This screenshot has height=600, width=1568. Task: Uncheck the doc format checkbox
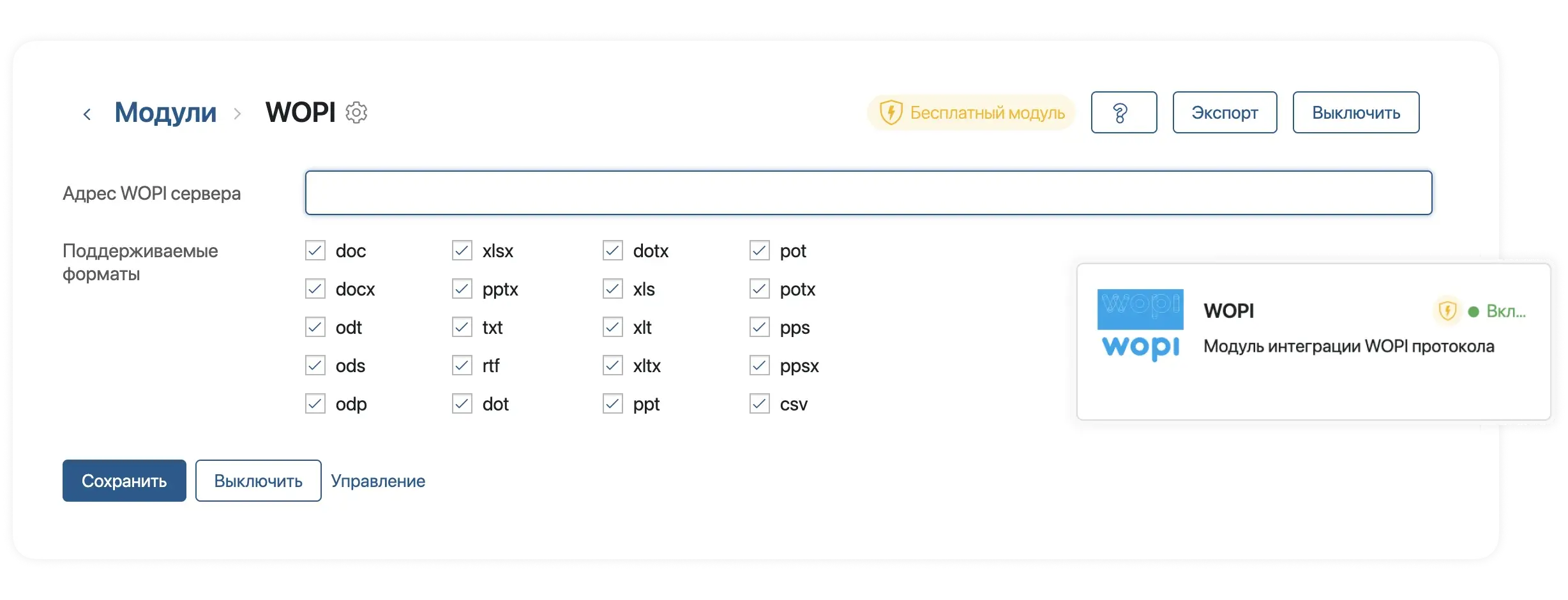click(315, 250)
